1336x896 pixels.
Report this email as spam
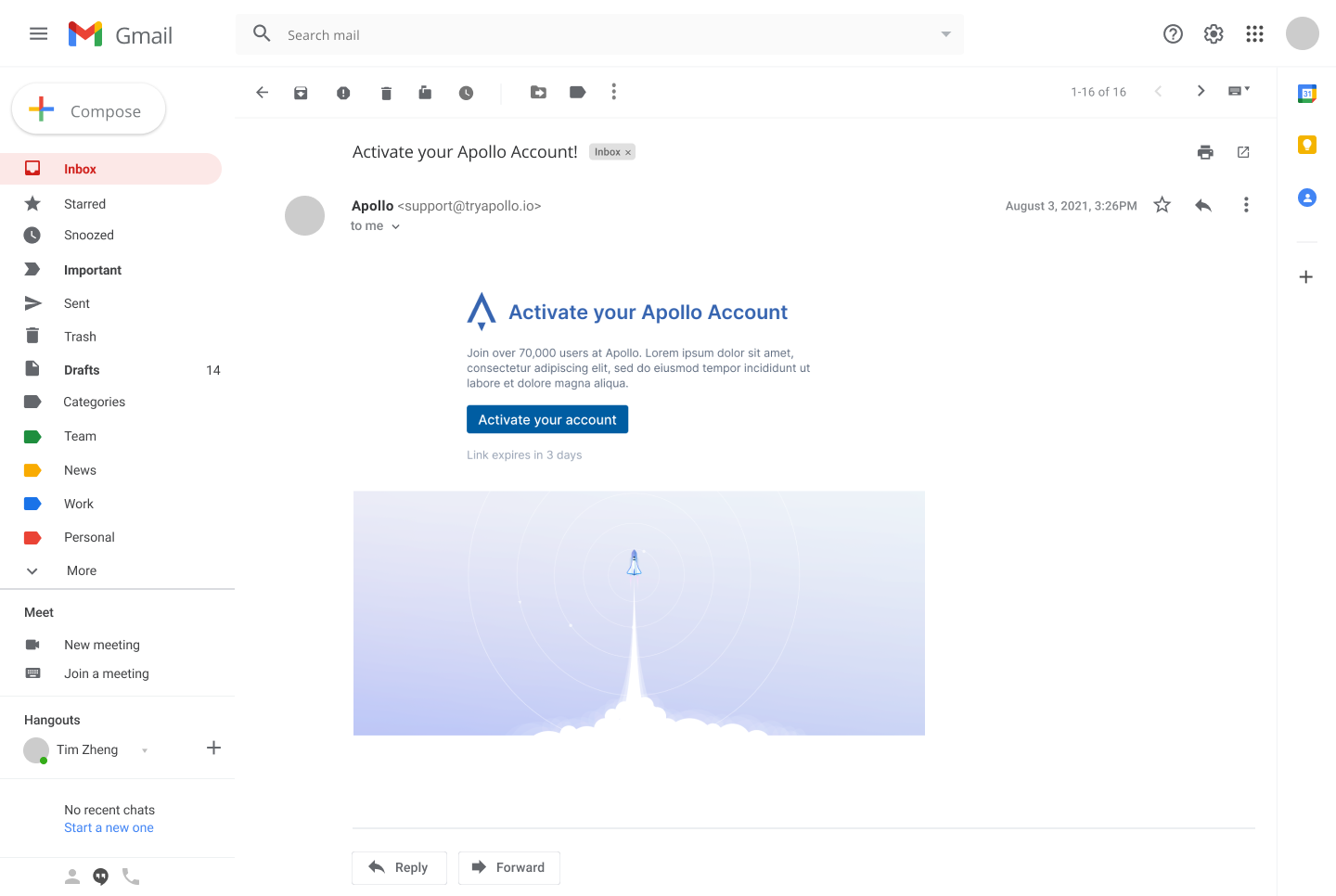tap(343, 93)
